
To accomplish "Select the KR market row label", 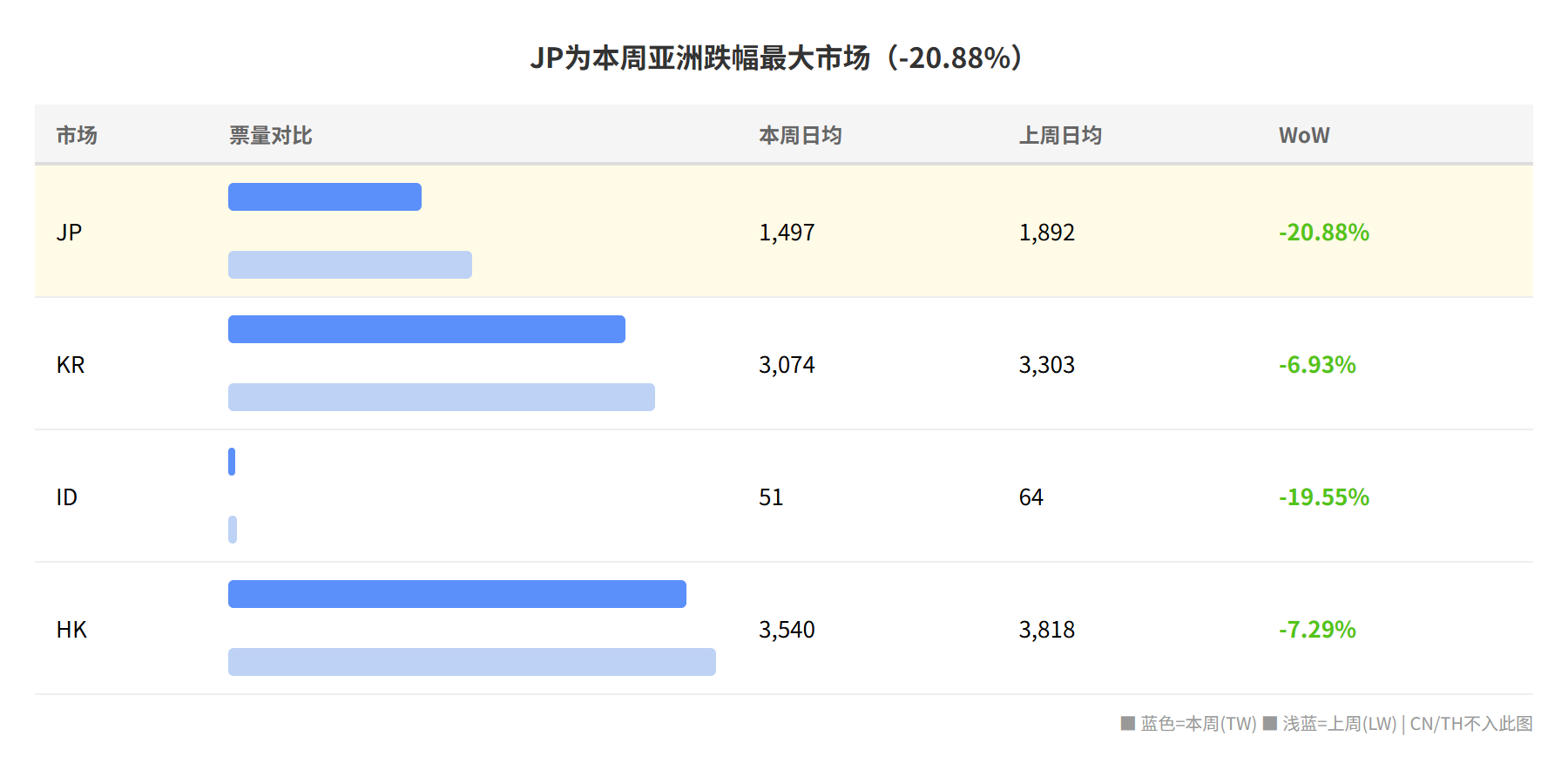I will (71, 365).
